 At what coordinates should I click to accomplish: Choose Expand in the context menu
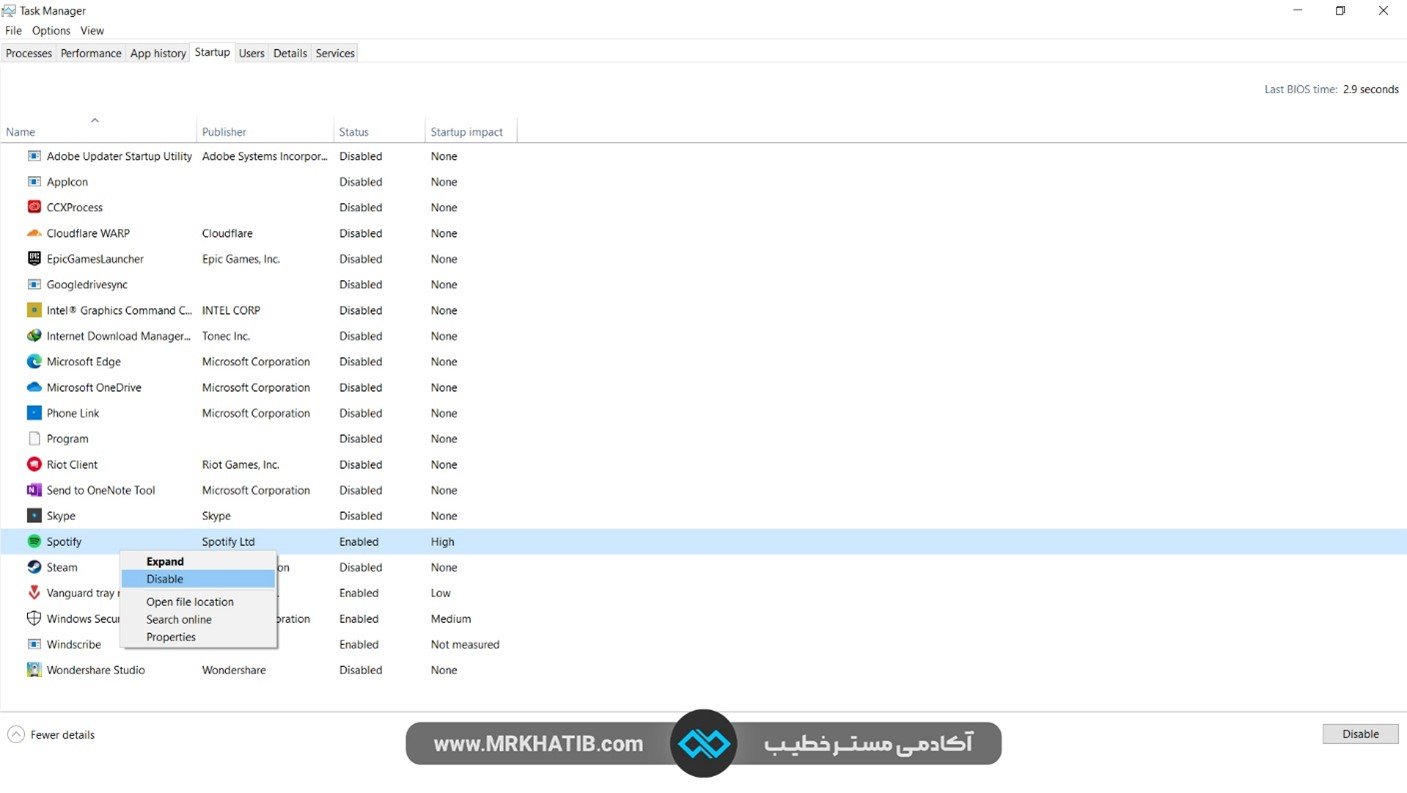point(198,562)
